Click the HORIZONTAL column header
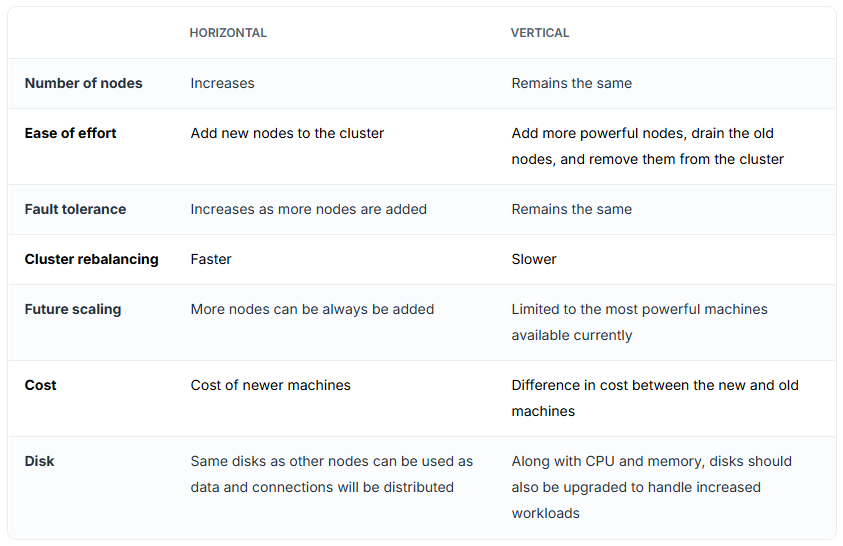 coord(228,33)
